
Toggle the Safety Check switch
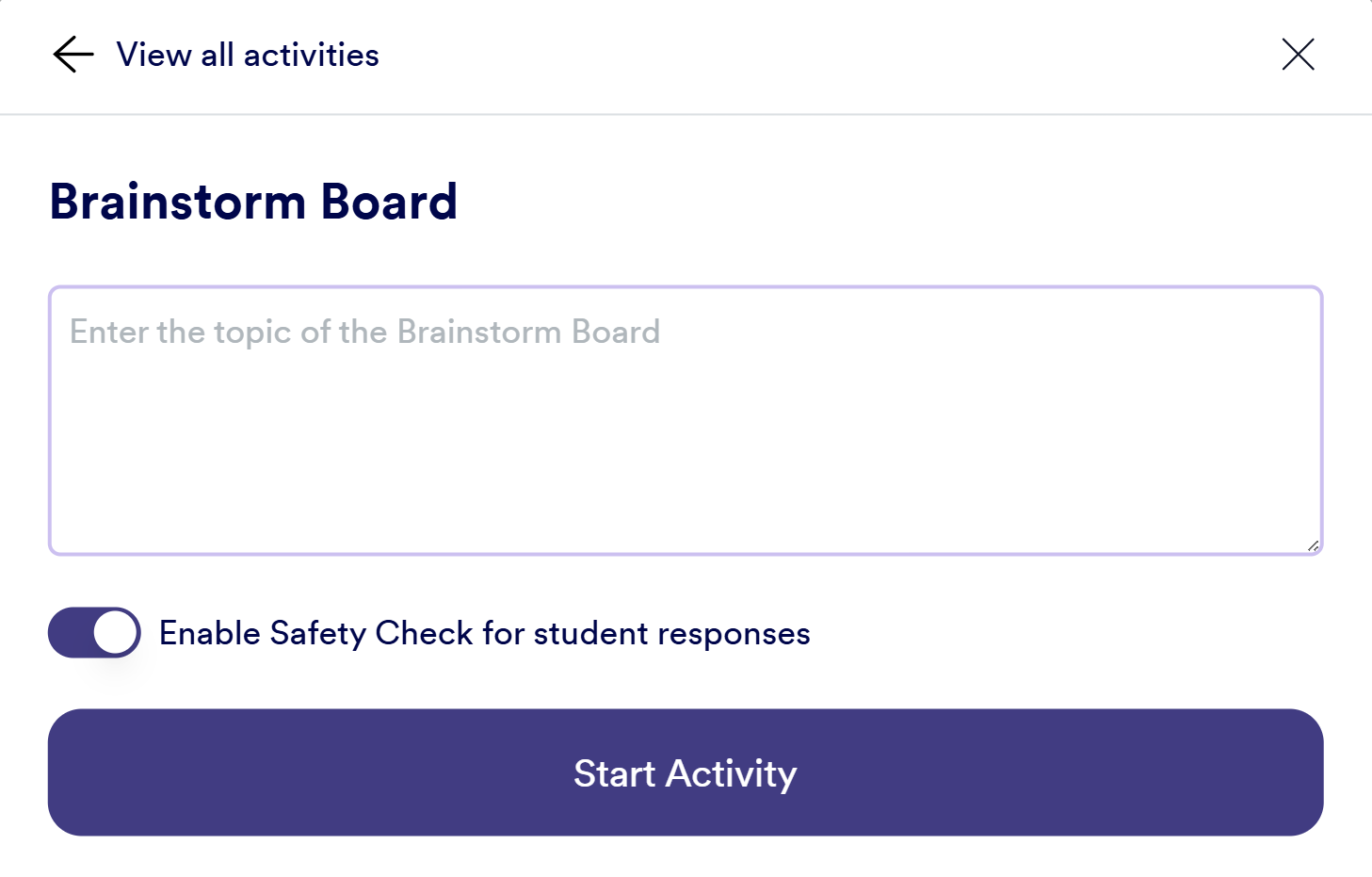(94, 633)
